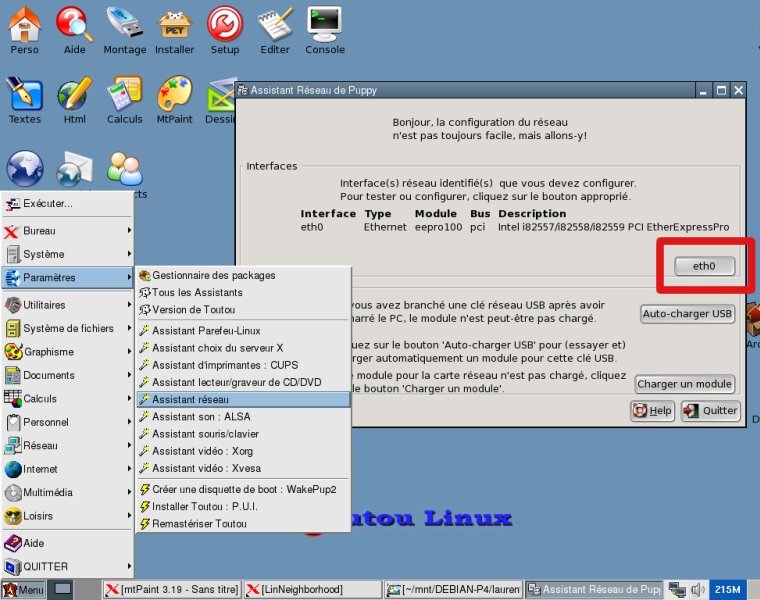Viewport: 760px width, 600px height.
Task: Click the Menu start button
Action: 24,590
